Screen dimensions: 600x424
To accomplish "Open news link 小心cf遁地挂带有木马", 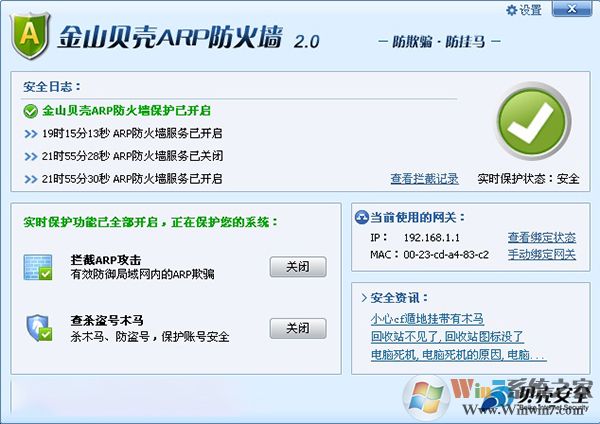I will 427,319.
